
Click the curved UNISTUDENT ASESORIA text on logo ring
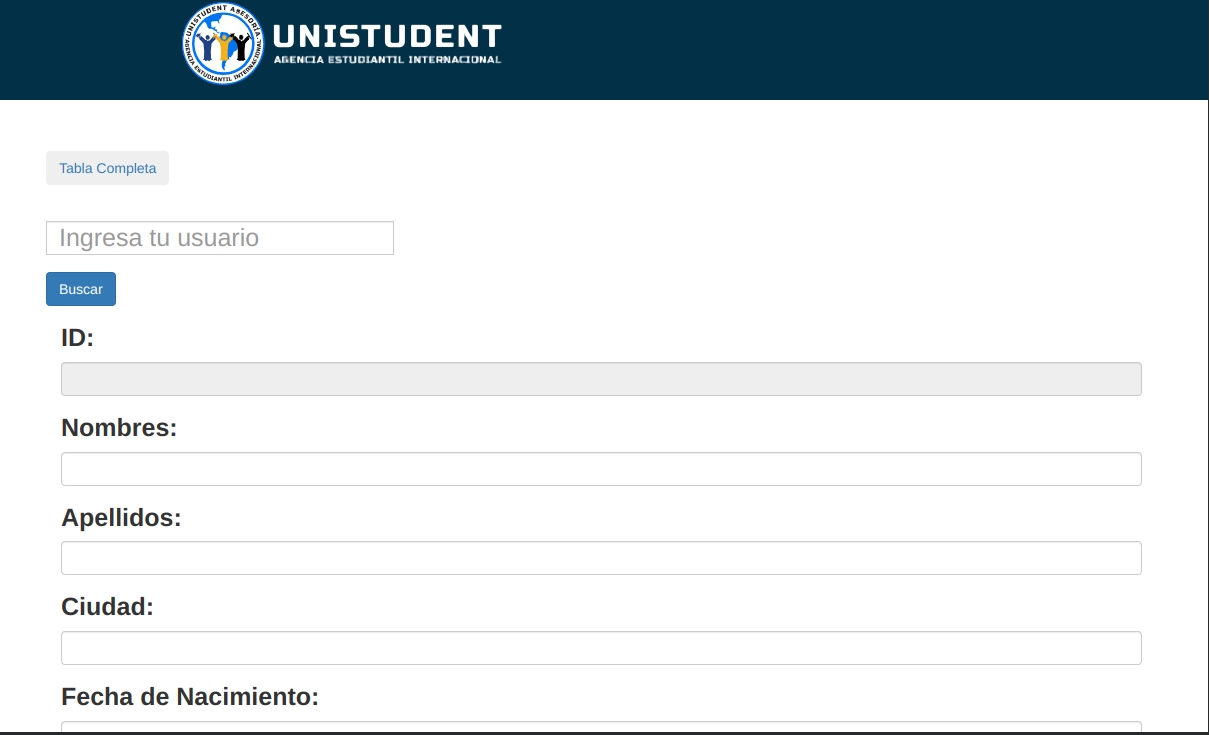[x=225, y=14]
